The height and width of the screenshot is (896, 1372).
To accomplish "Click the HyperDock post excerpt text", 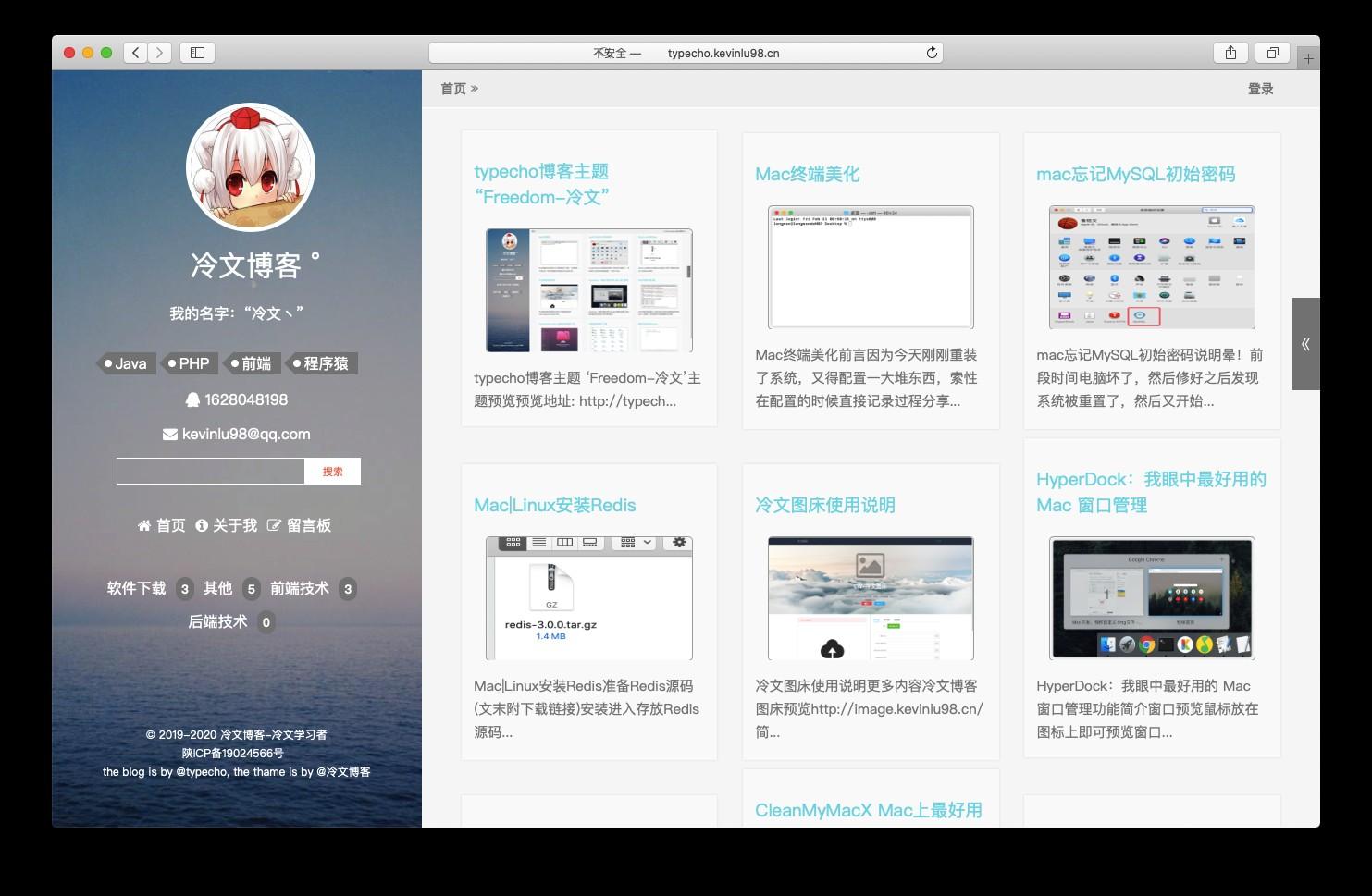I will (x=1147, y=709).
